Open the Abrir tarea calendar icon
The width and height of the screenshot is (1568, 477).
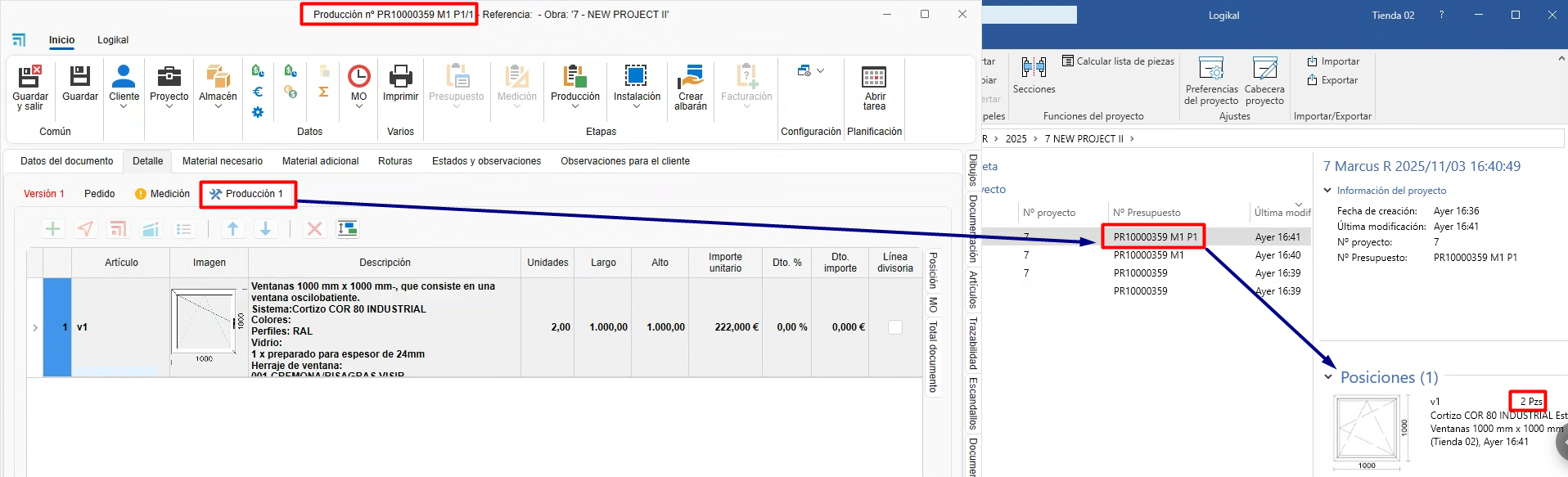(x=874, y=77)
